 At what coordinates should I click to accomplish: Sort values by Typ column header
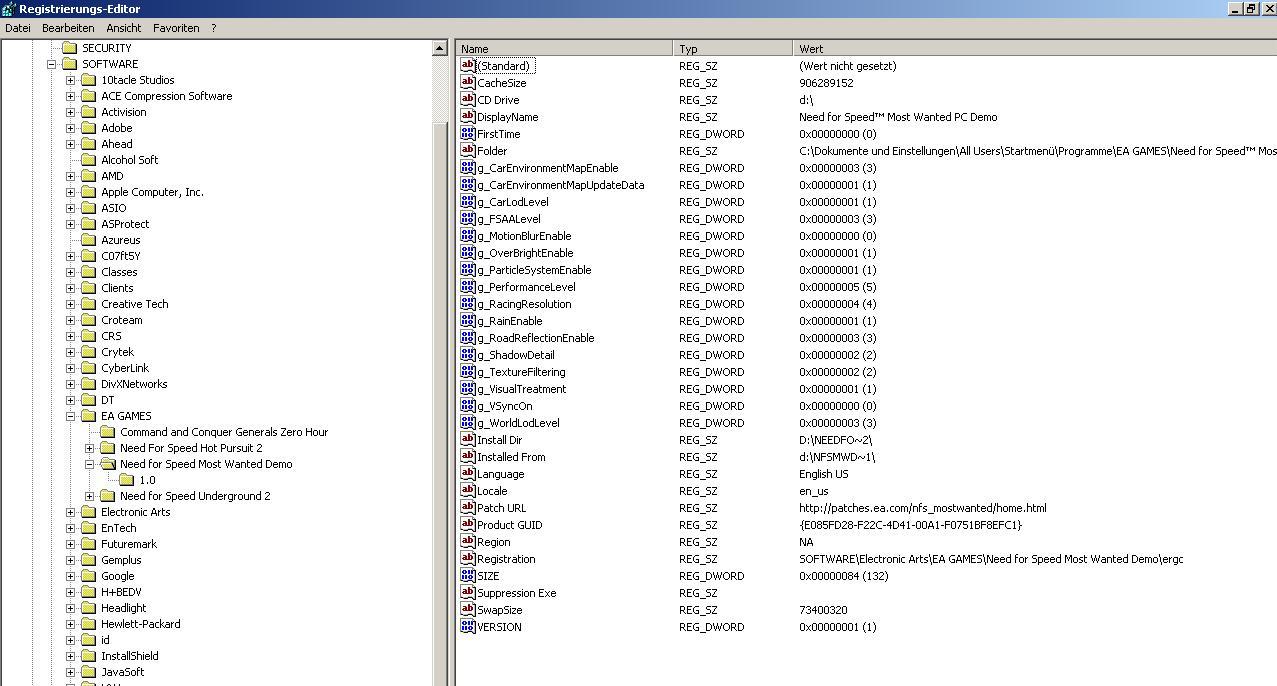pyautogui.click(x=734, y=48)
